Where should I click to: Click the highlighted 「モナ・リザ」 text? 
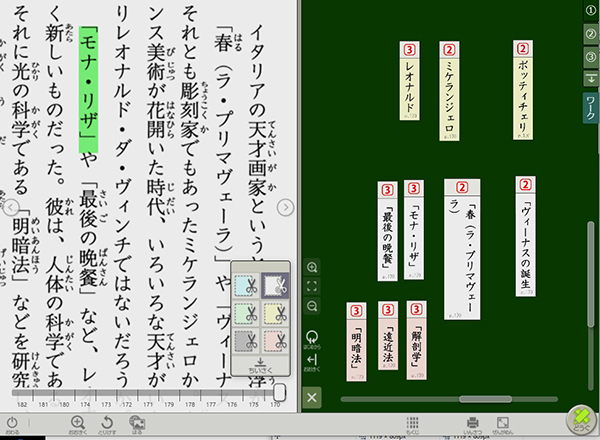(x=88, y=90)
